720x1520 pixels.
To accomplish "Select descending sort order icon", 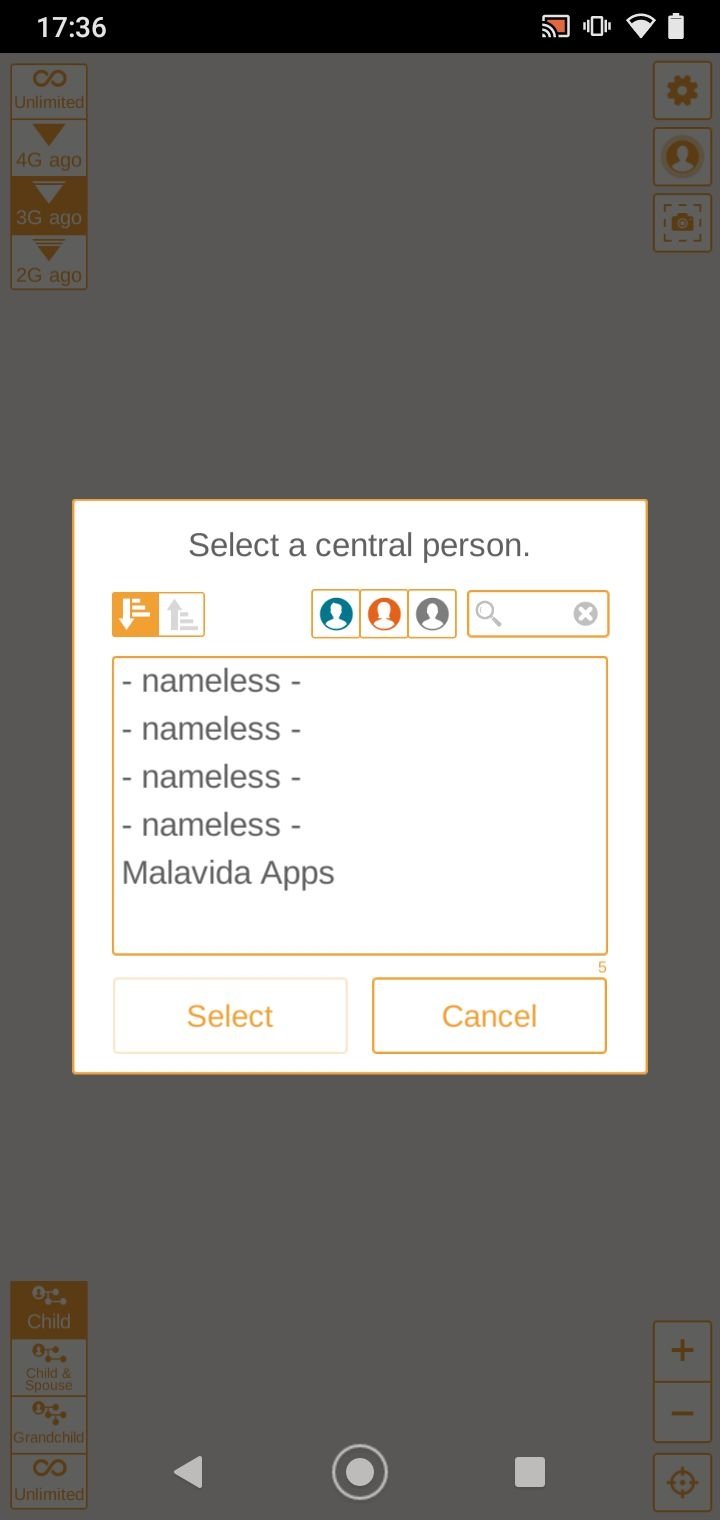I will (135, 614).
